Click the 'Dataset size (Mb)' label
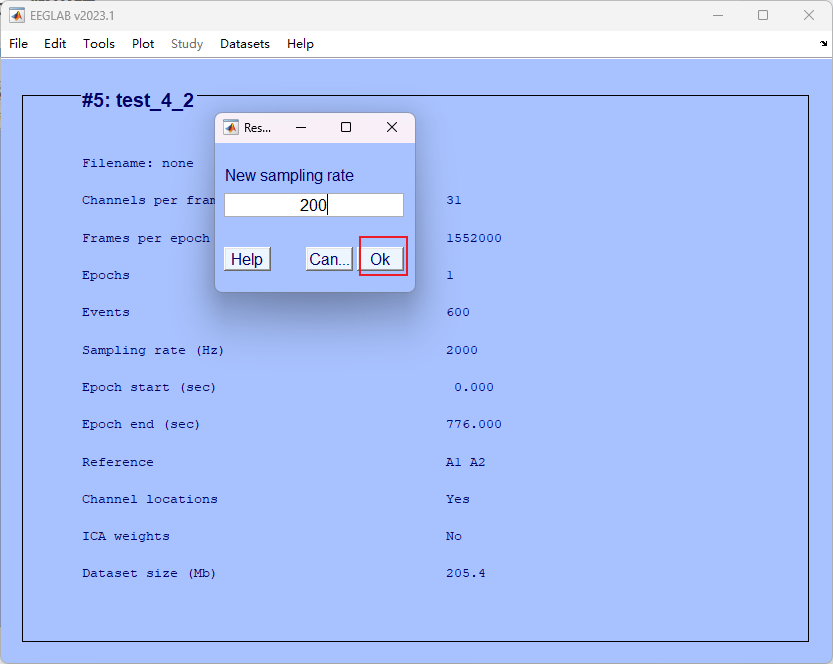This screenshot has height=664, width=833. (x=149, y=574)
